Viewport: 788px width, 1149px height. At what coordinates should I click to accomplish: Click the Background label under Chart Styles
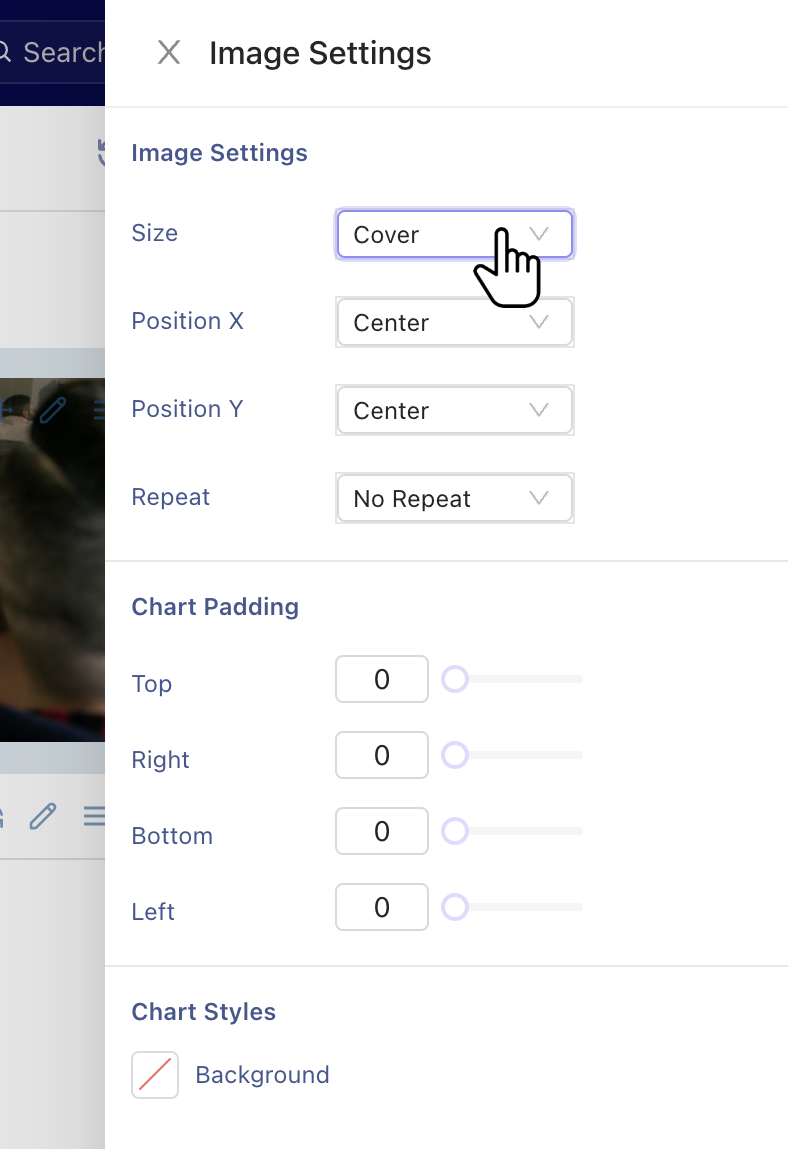[x=262, y=1074]
